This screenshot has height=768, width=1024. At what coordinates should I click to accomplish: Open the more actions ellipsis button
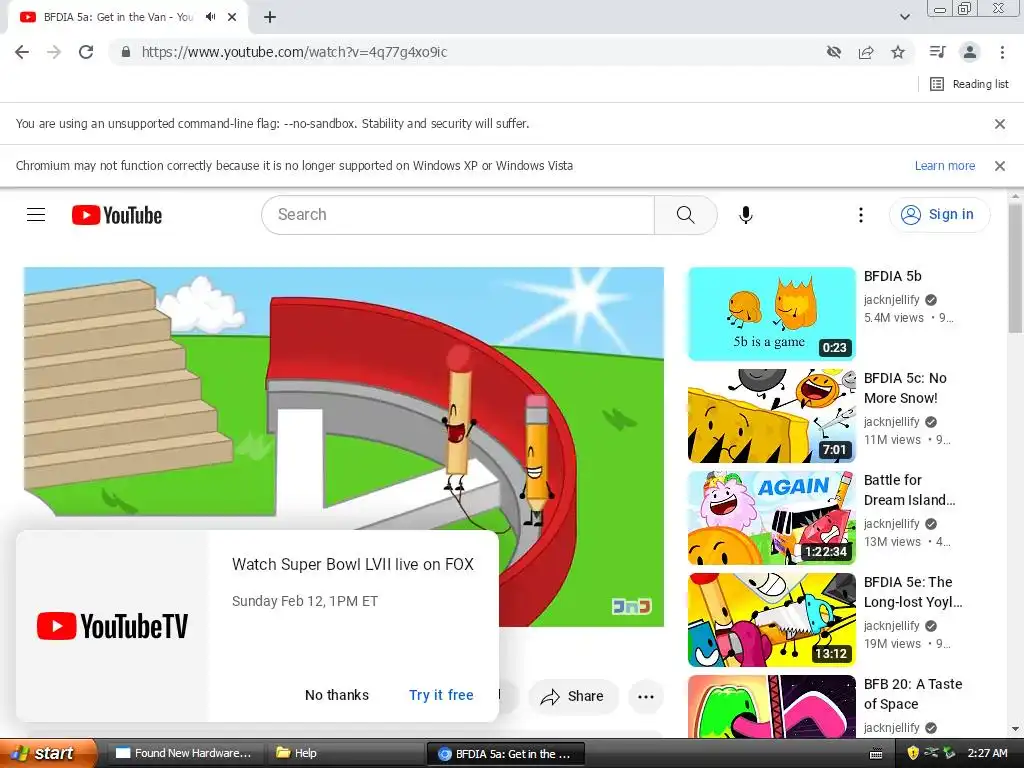[x=646, y=696]
